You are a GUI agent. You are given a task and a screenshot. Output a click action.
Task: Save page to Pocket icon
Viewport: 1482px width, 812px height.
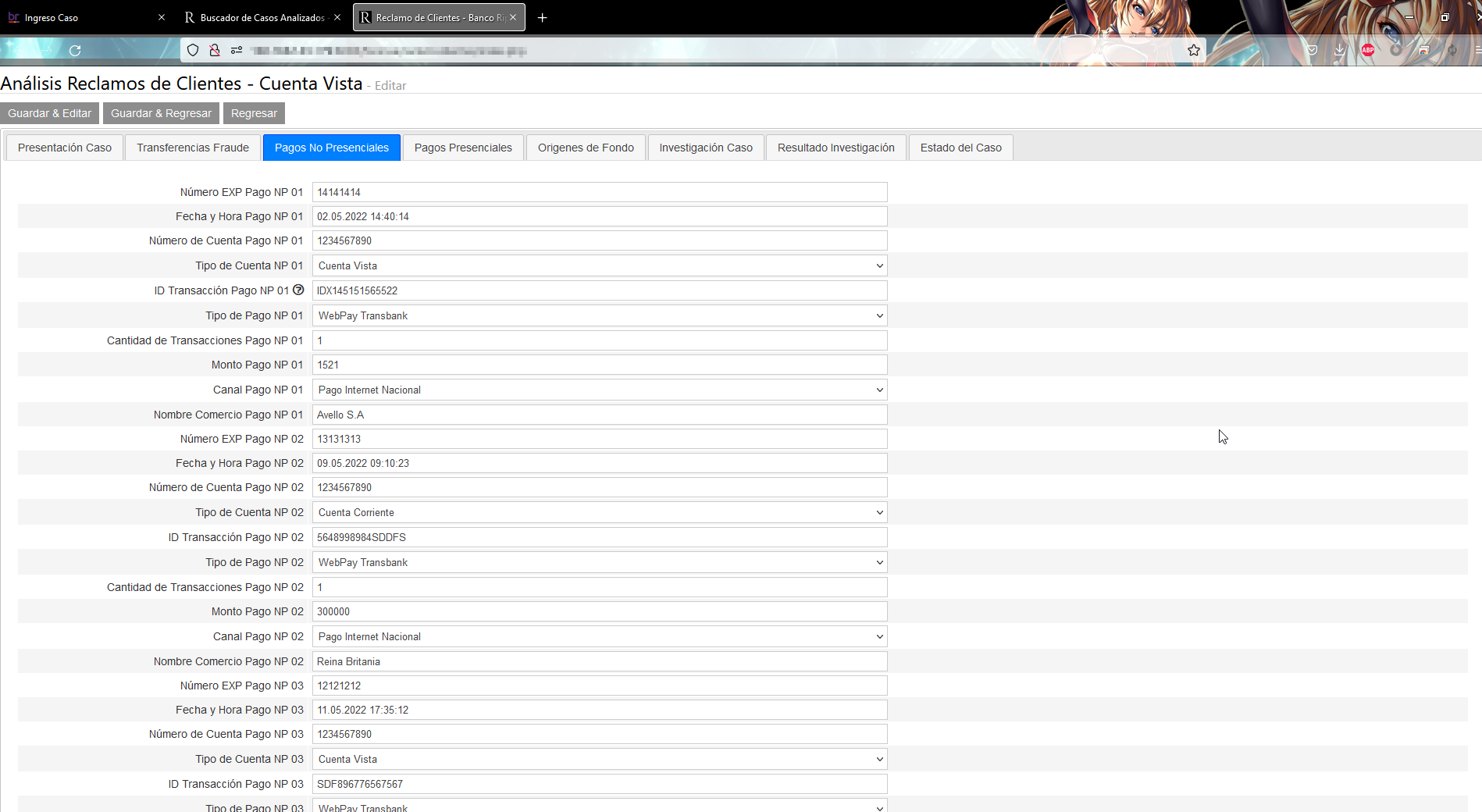click(1312, 51)
